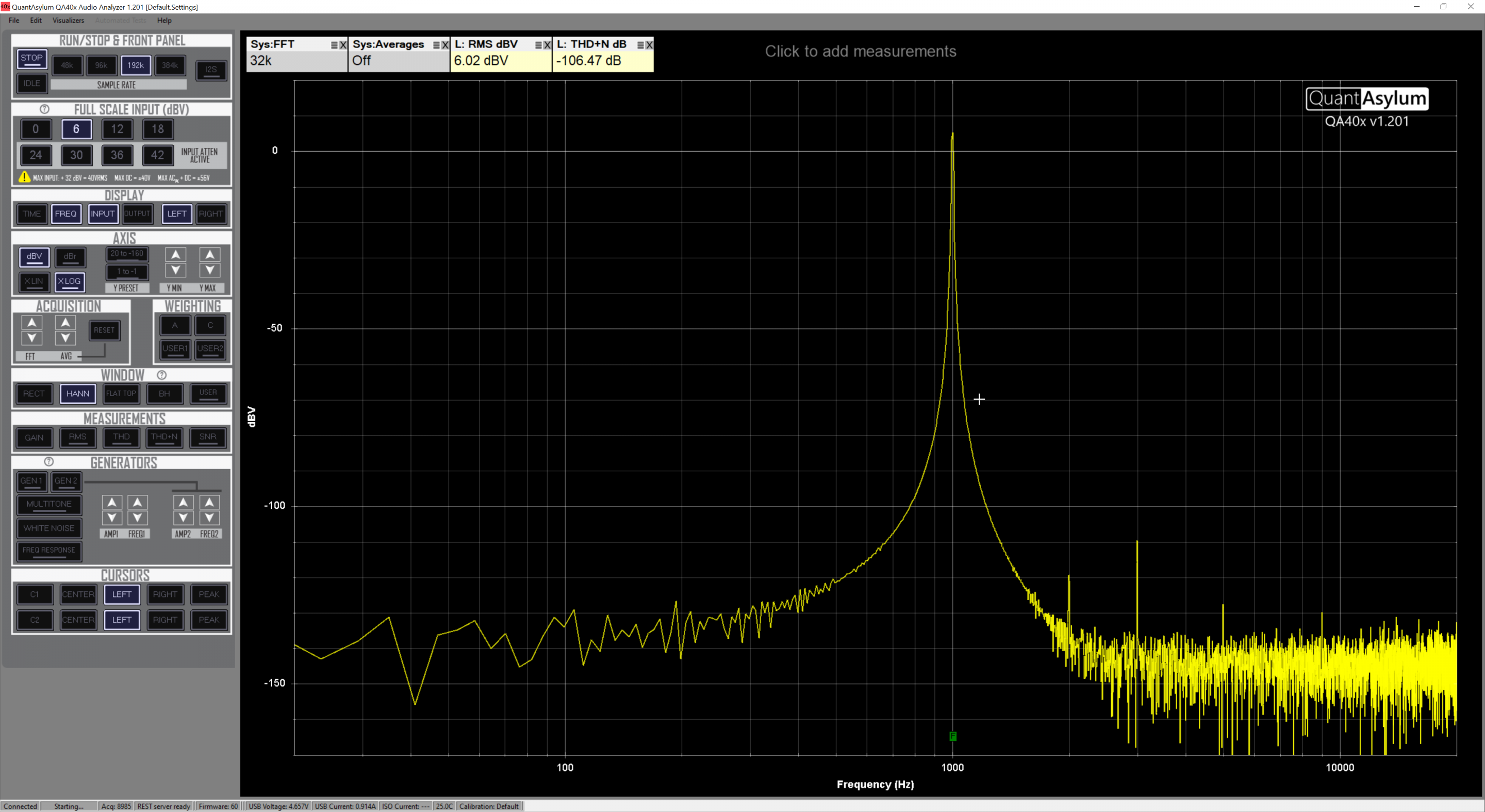Toggle cursor C1

pyautogui.click(x=35, y=594)
